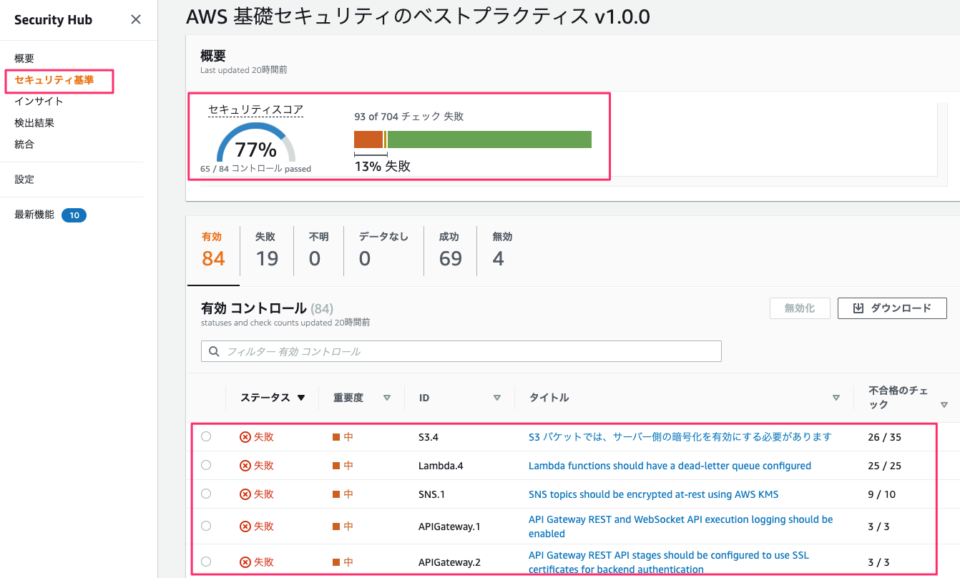This screenshot has height=578, width=960.
Task: Click the 93 of 704 チェック 失敗 text
Action: pos(408,116)
